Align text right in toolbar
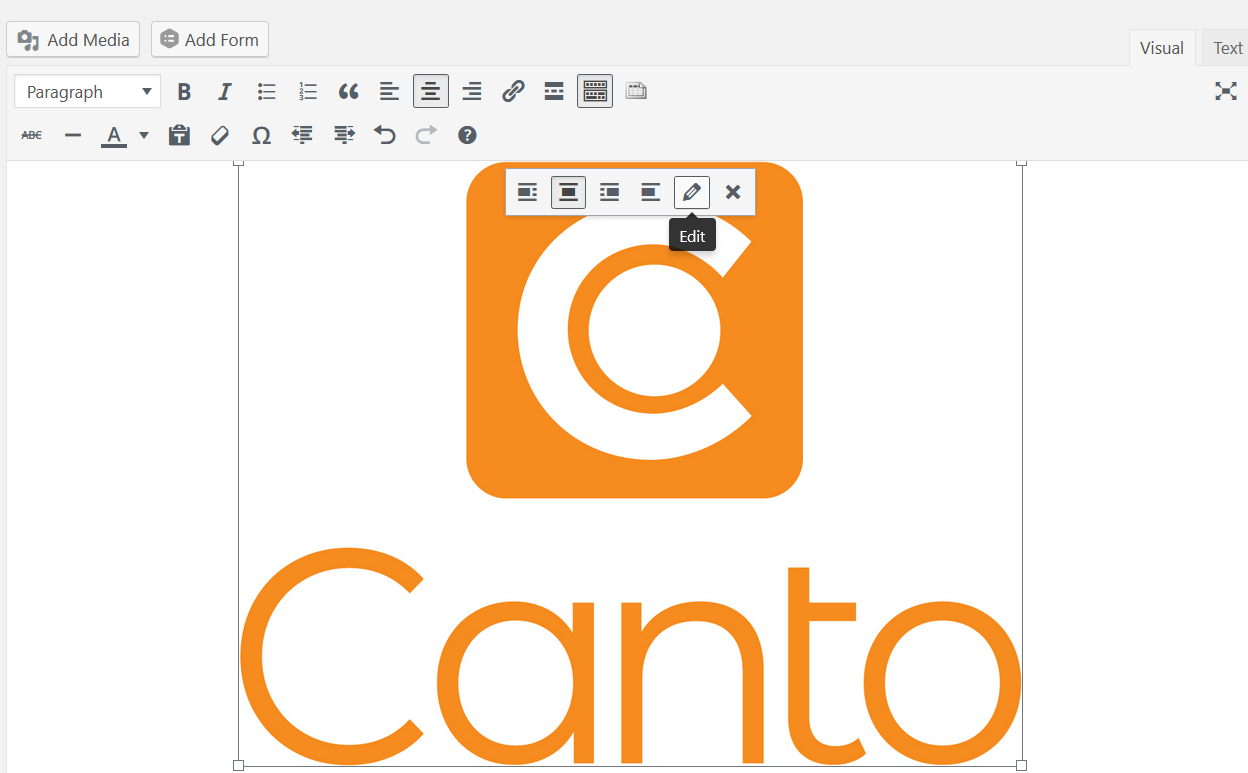Viewport: 1248px width, 773px height. coord(472,92)
